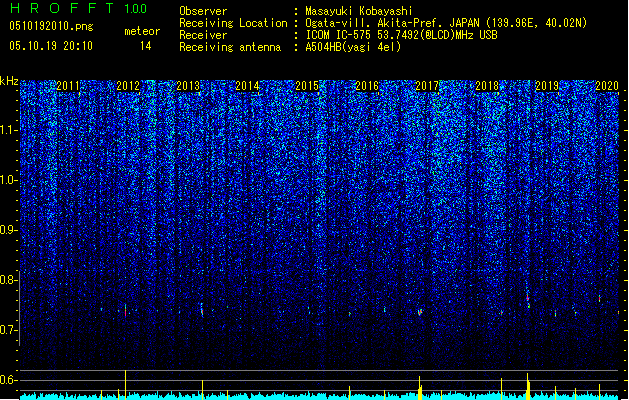
Task: Click the 0.9 frequency axis label
Action: pos(8,230)
